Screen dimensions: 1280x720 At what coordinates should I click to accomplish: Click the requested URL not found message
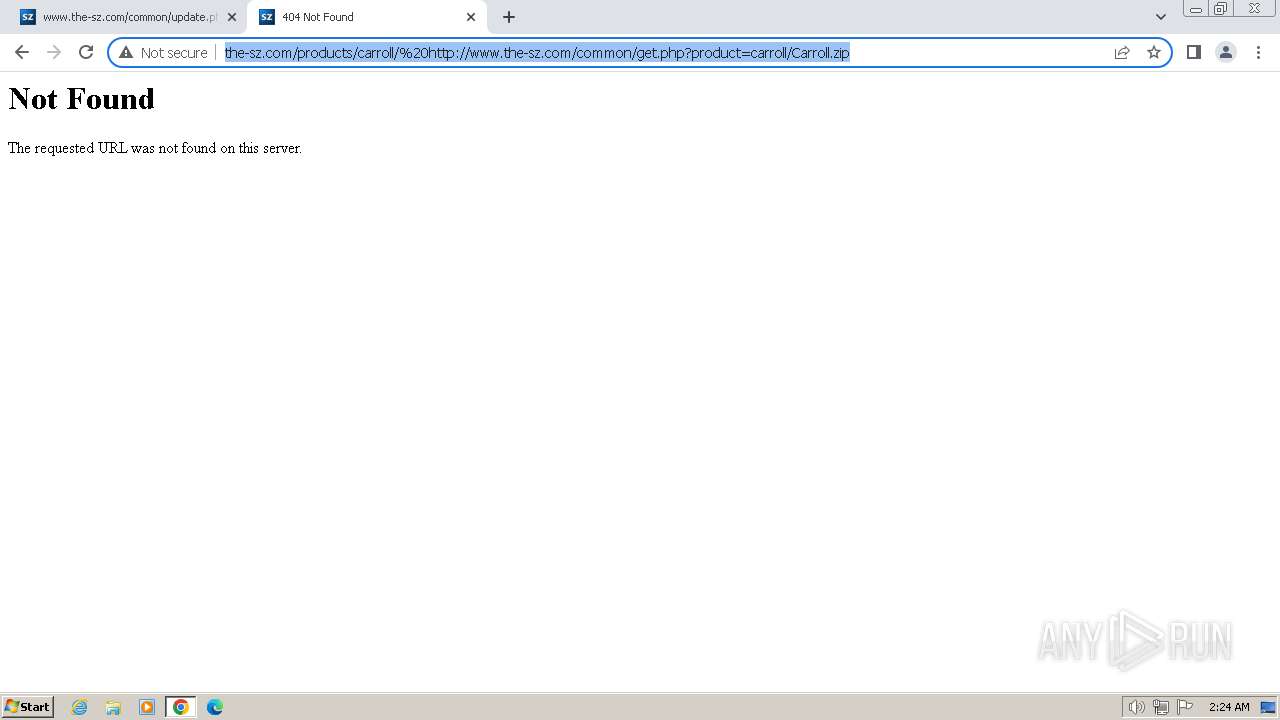pos(155,148)
